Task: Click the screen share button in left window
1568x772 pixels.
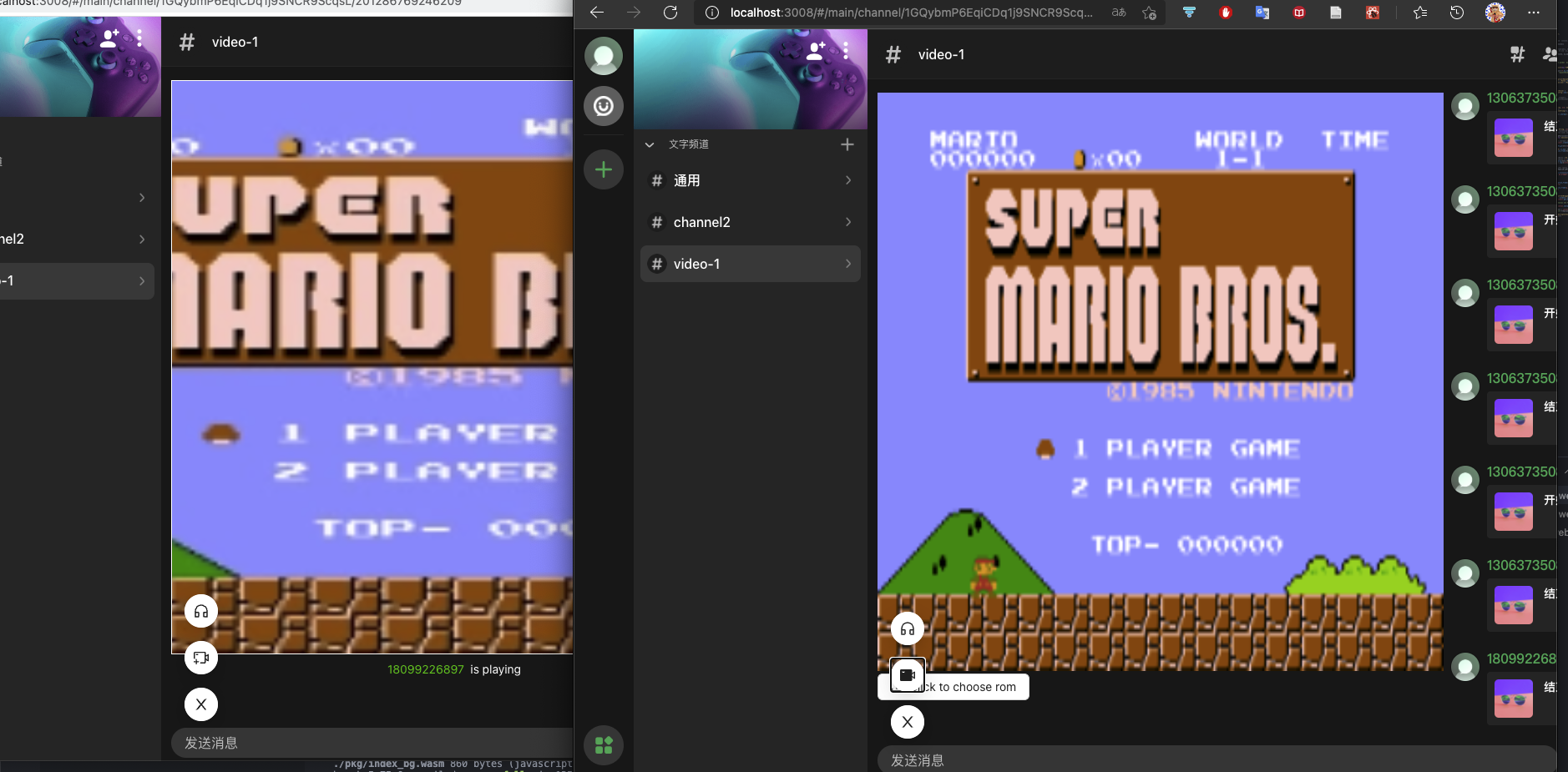Action: point(201,658)
